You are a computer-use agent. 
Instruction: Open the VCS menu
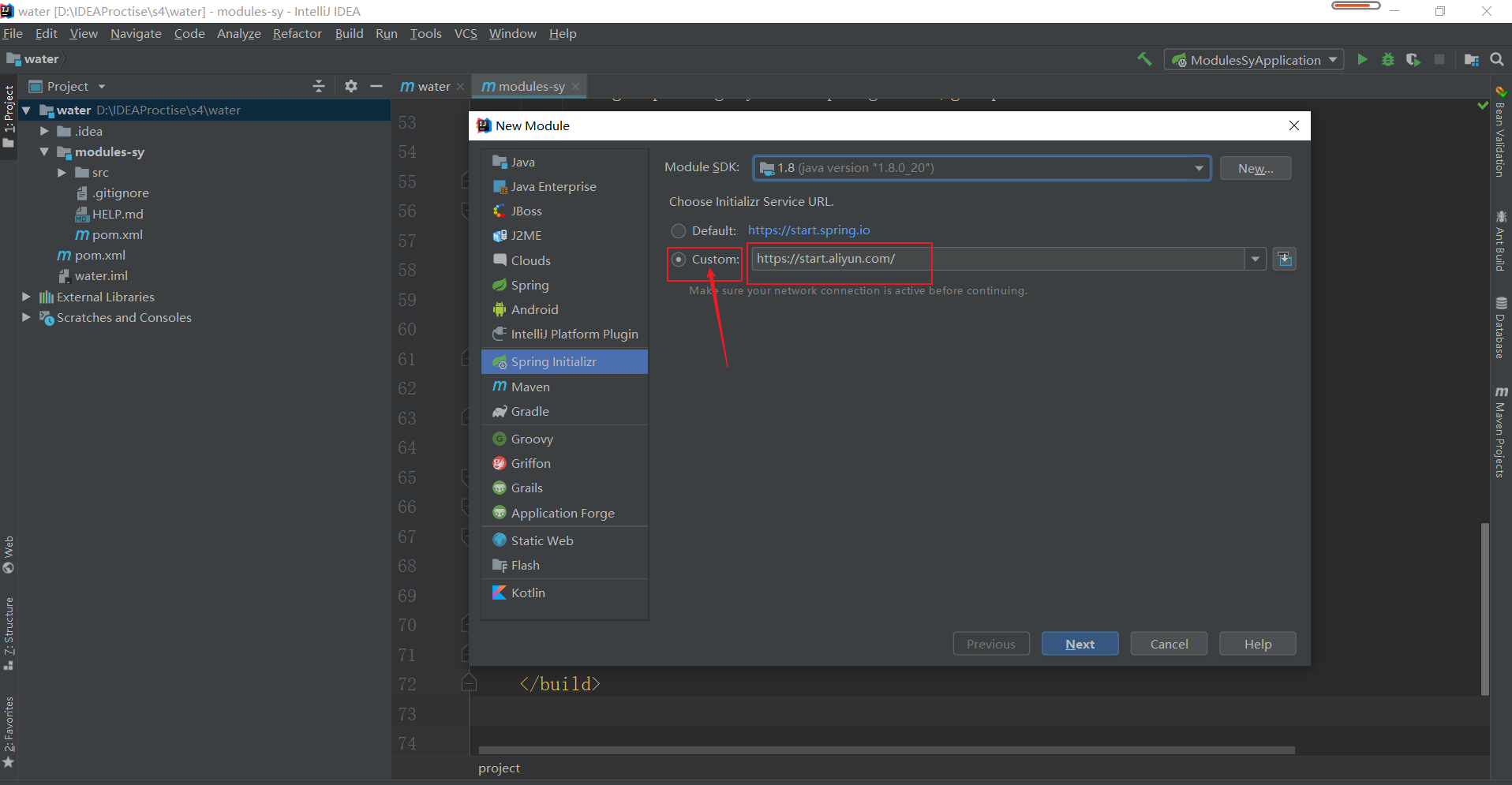click(466, 33)
